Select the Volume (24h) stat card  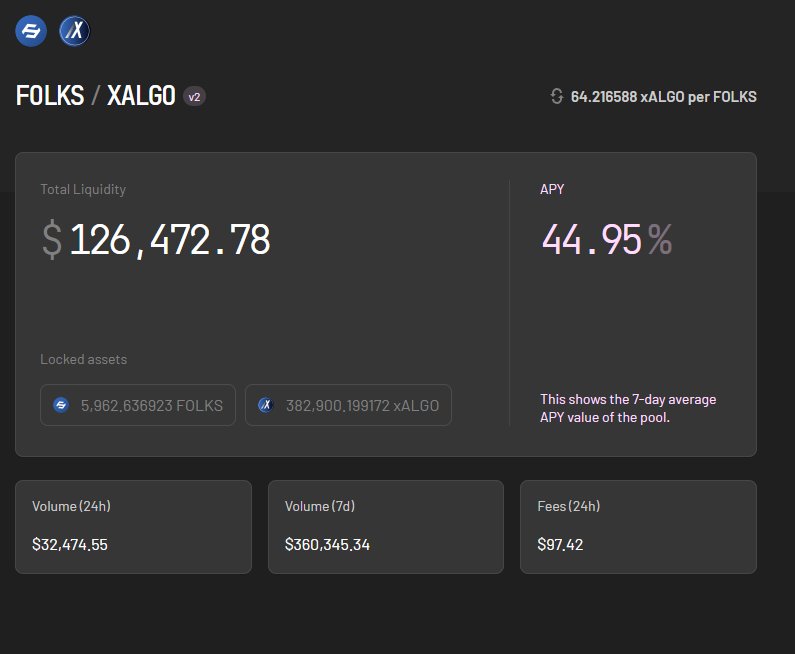[x=133, y=526]
